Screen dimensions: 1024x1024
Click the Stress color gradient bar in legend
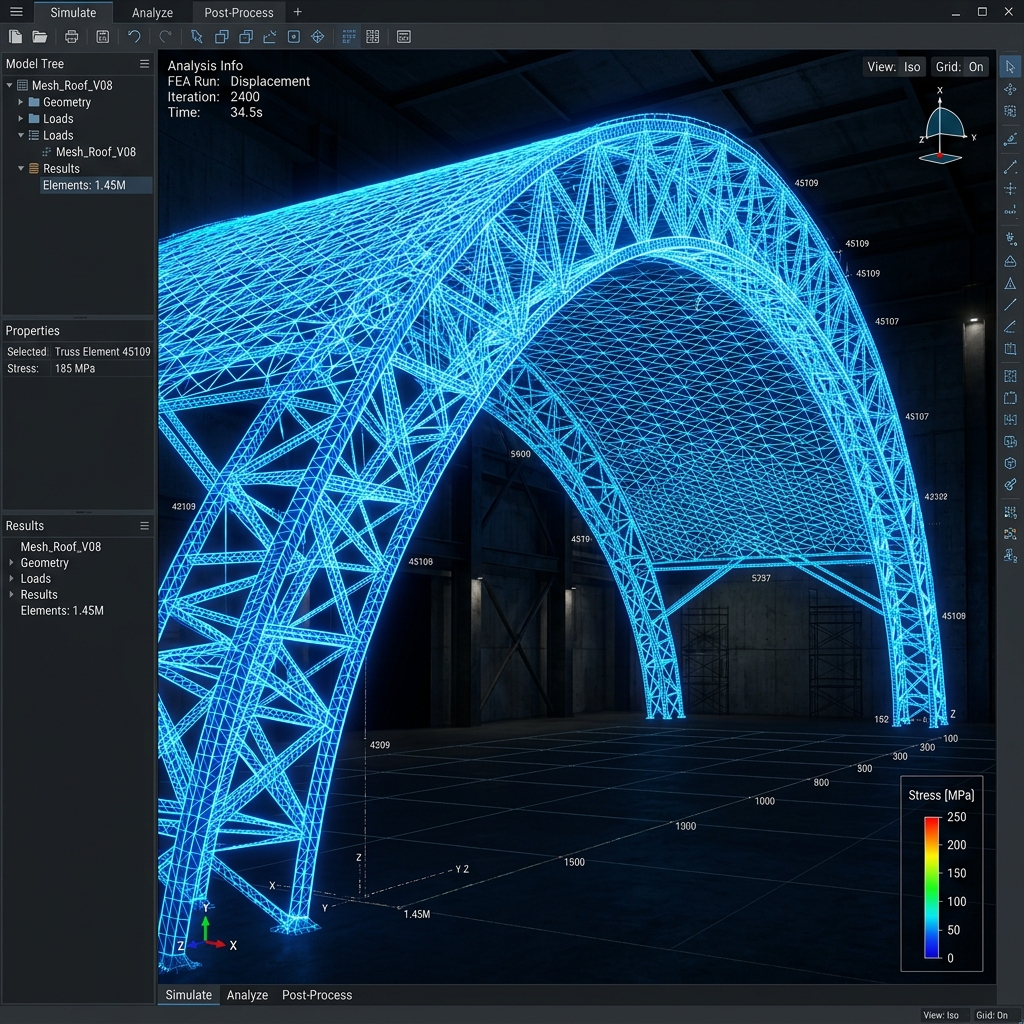[x=932, y=888]
